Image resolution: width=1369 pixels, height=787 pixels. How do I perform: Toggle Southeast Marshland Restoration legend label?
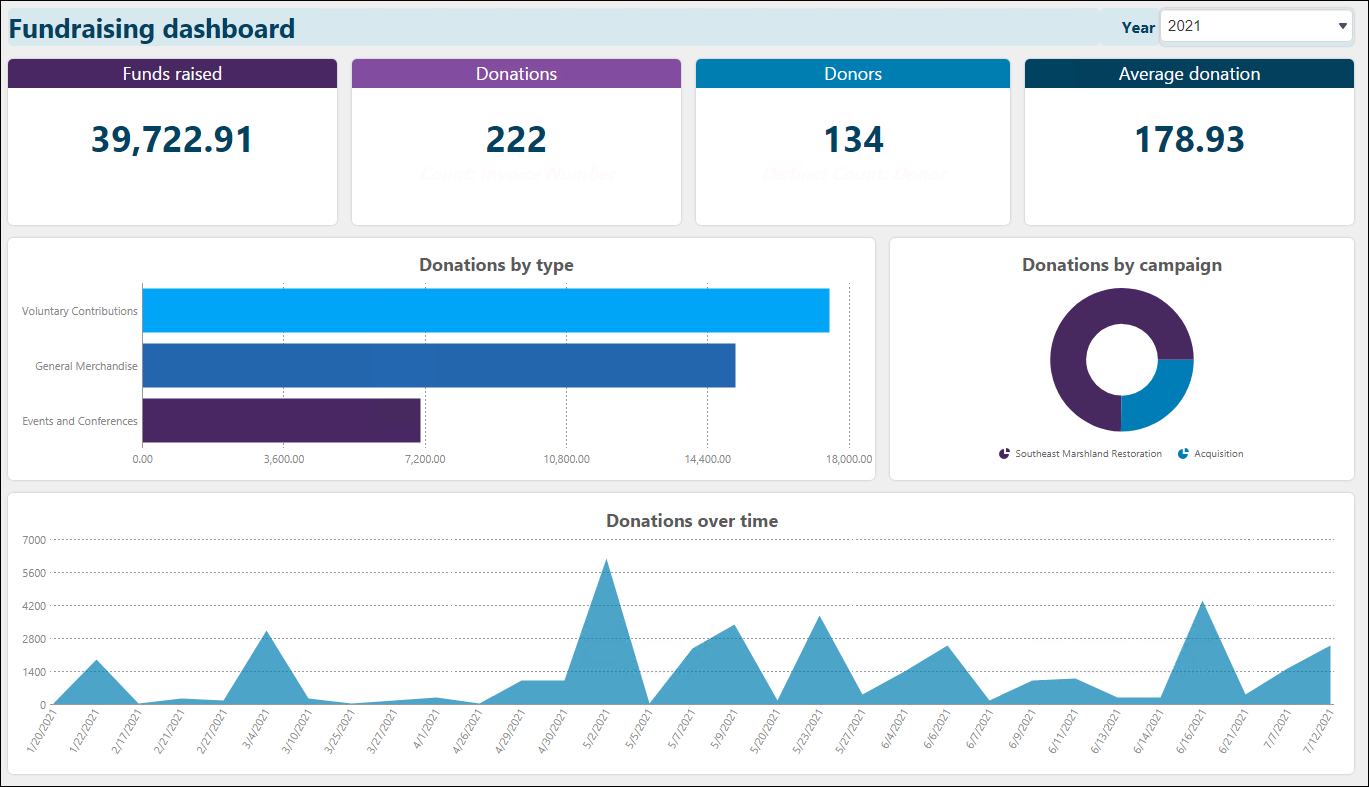pos(1088,454)
